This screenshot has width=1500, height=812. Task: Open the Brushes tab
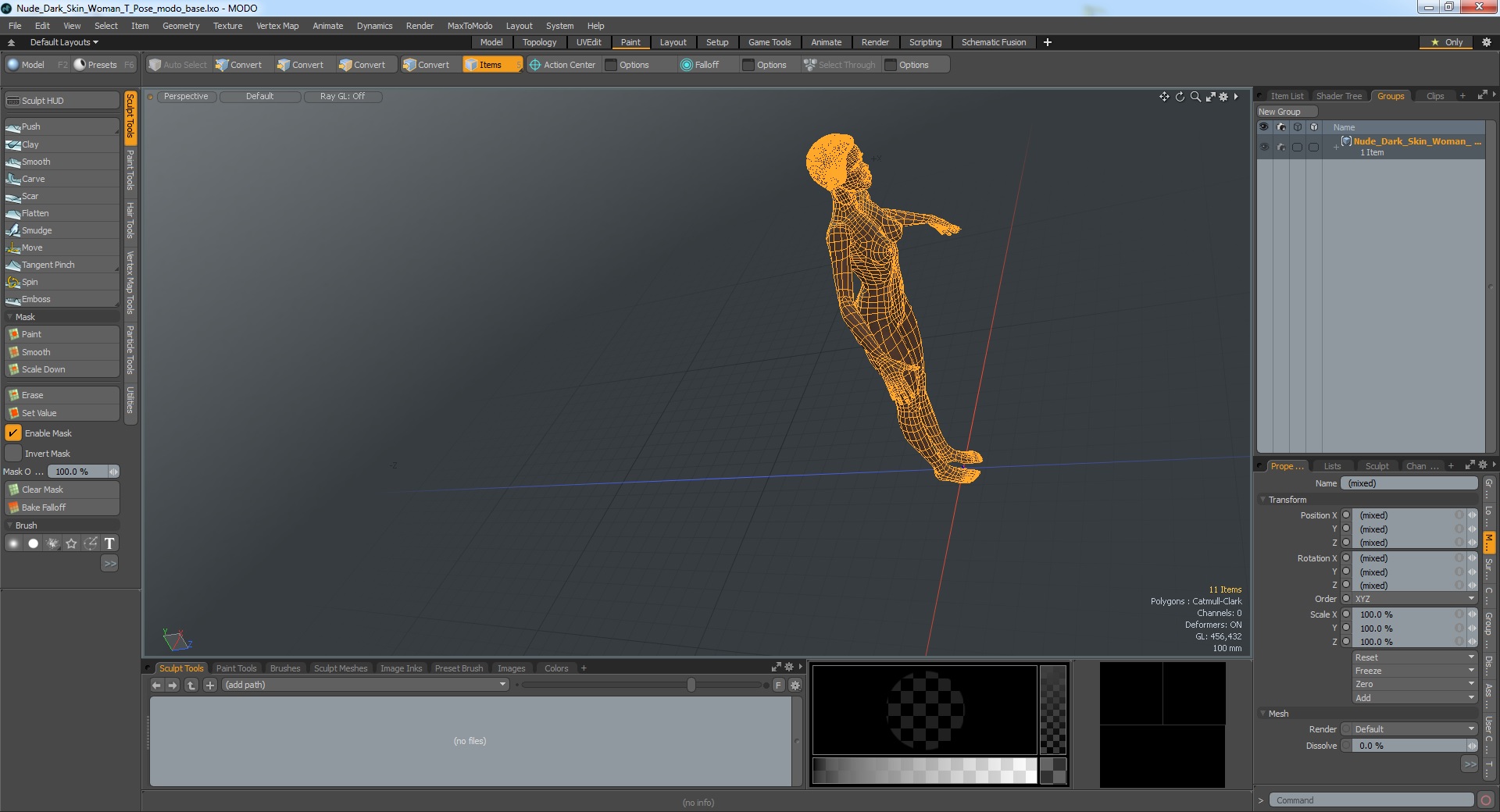pyautogui.click(x=285, y=668)
